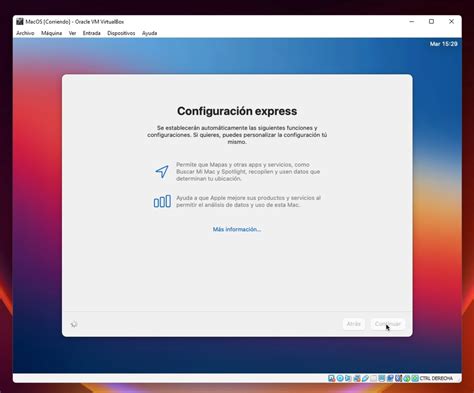Click the keyboard capture icon beside CTRL DERECHA
474x393 pixels.
(415, 378)
